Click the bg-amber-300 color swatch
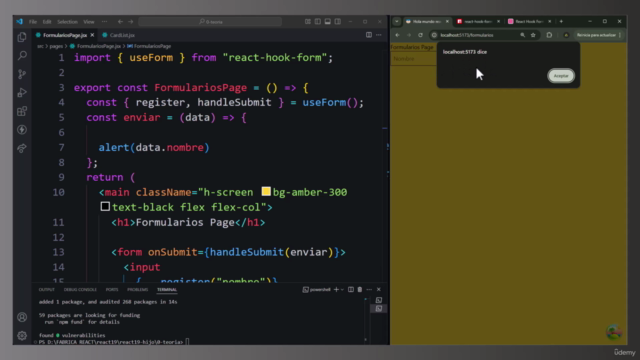 coord(266,191)
